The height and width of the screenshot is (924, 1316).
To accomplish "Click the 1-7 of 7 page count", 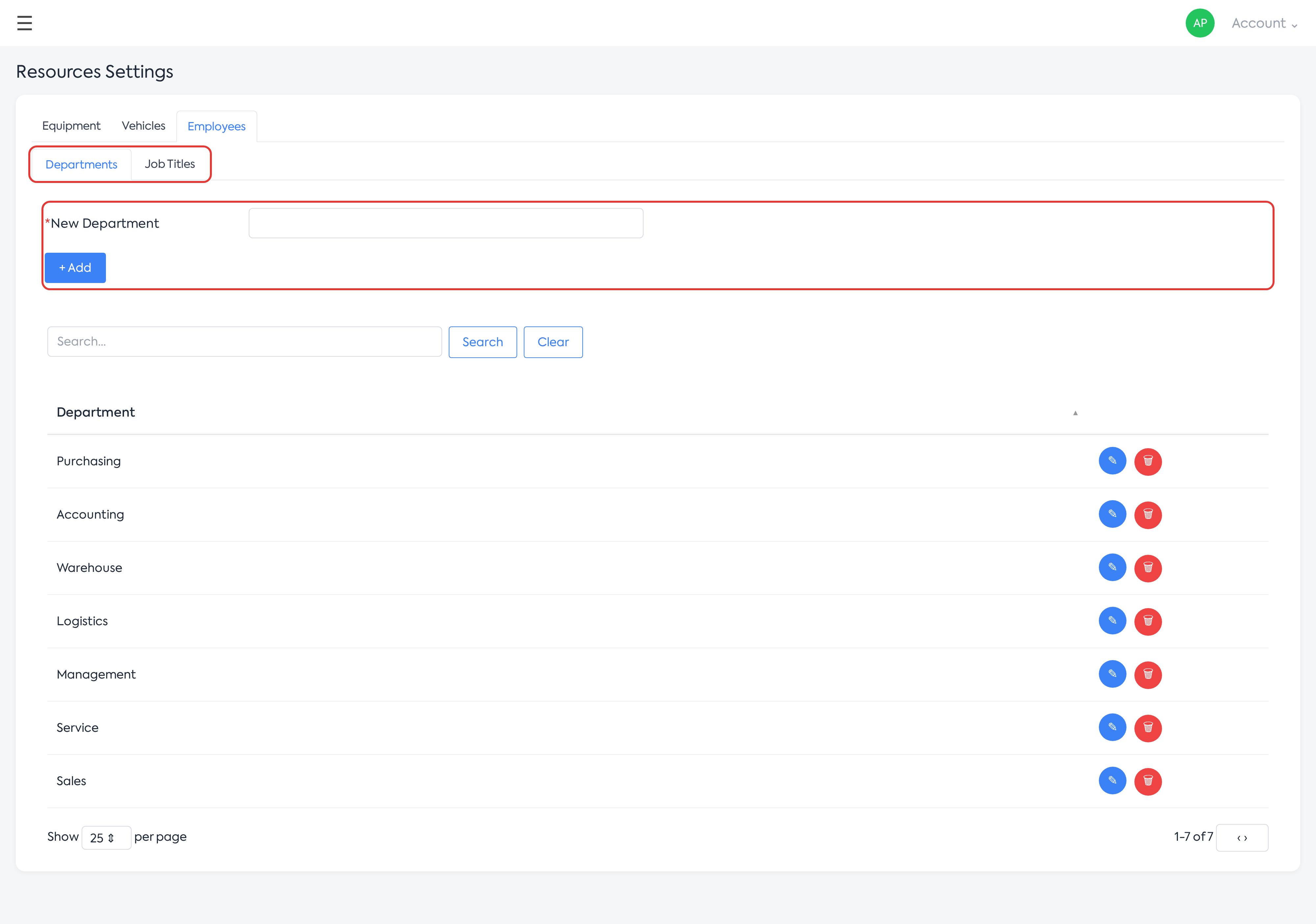I will 1193,837.
